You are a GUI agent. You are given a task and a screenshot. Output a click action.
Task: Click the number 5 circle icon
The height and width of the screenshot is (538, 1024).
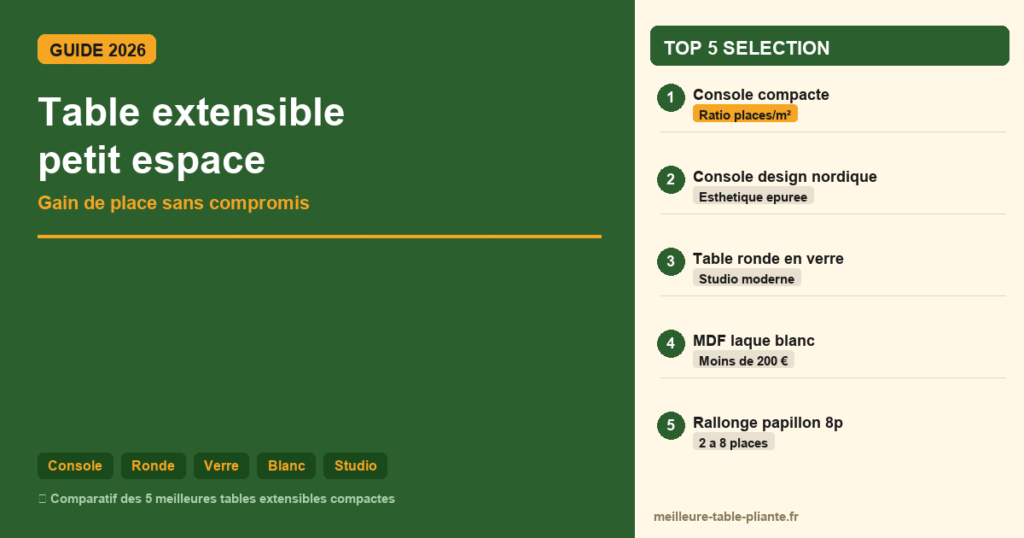pyautogui.click(x=671, y=426)
